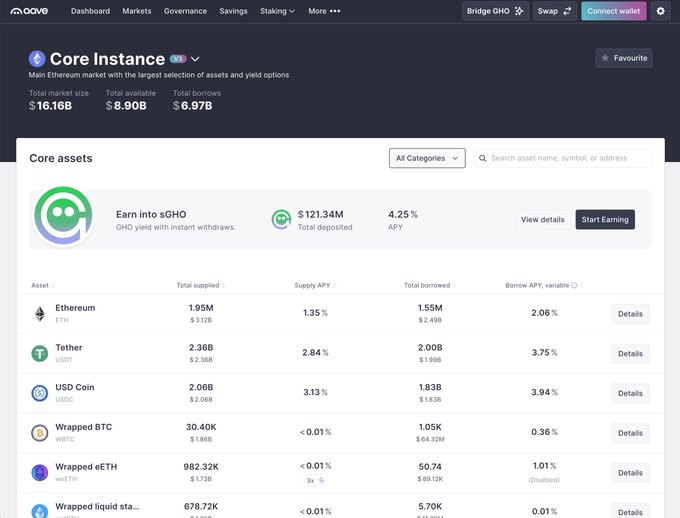Open the settings gear icon
This screenshot has width=680, height=518.
(660, 11)
